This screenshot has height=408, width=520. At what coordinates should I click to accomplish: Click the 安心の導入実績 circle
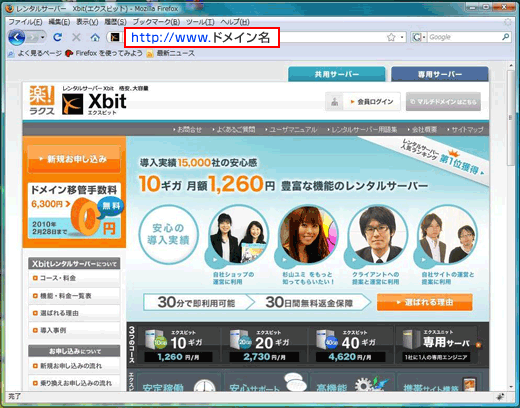[168, 234]
